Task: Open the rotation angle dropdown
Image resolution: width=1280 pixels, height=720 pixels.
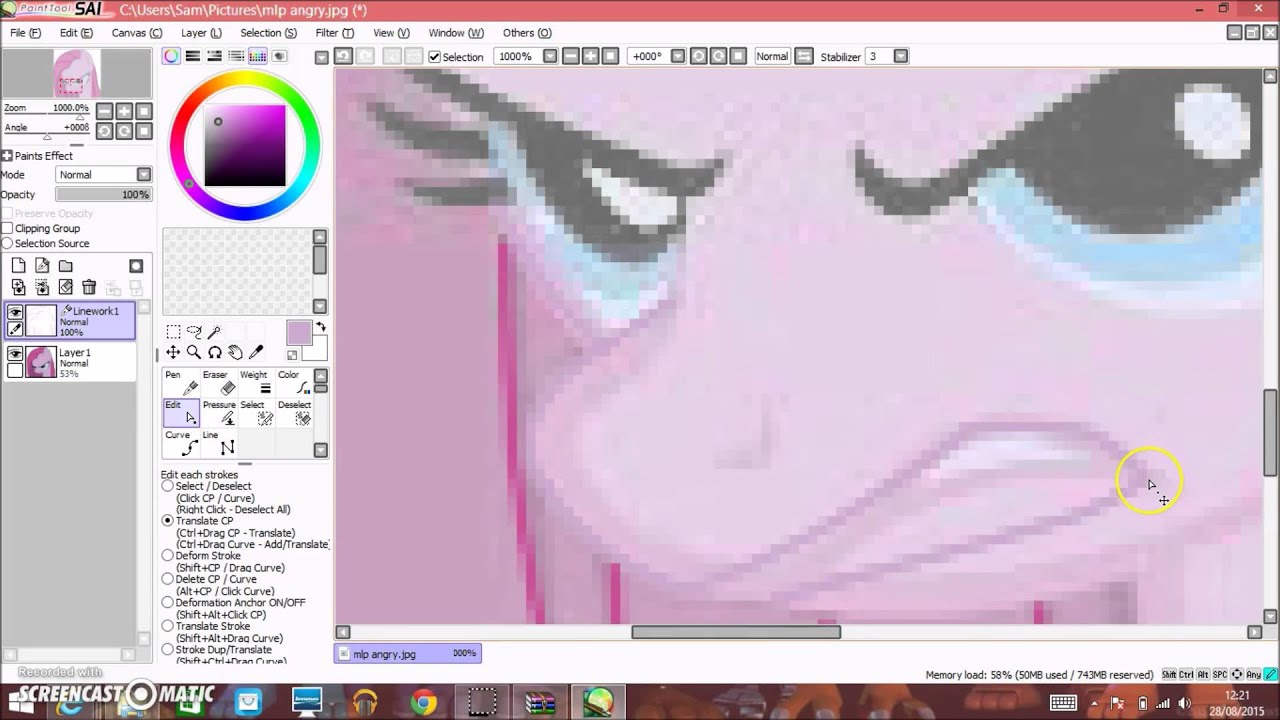Action: 677,57
